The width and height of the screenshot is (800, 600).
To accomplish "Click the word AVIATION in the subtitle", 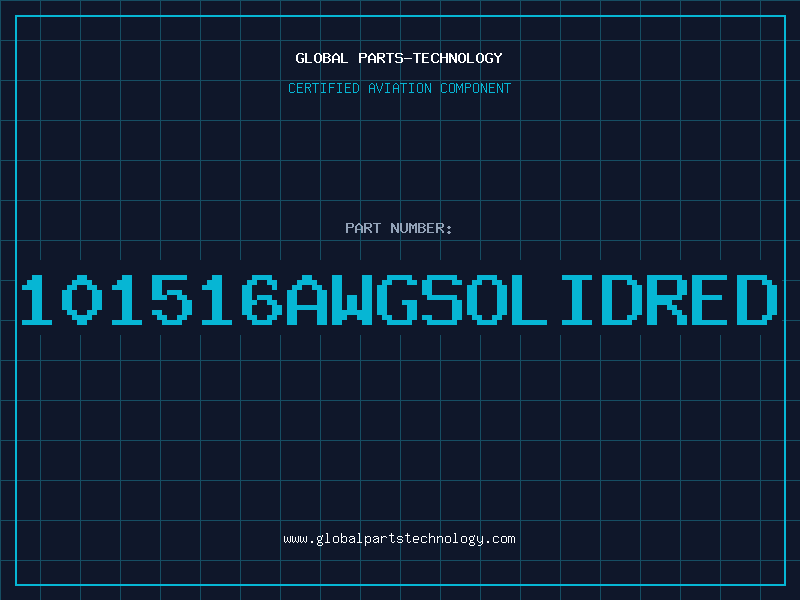I will [x=401, y=89].
